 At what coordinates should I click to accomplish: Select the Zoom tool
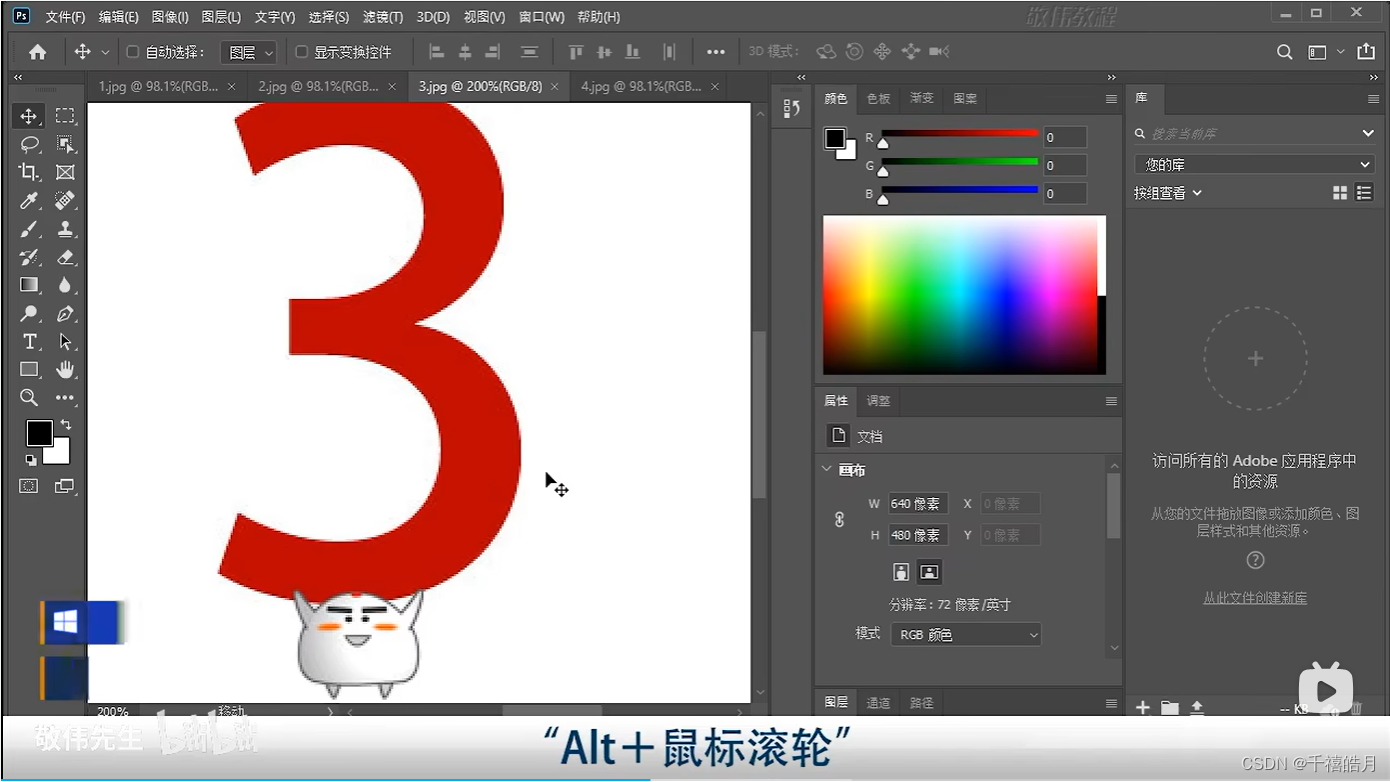coord(29,398)
